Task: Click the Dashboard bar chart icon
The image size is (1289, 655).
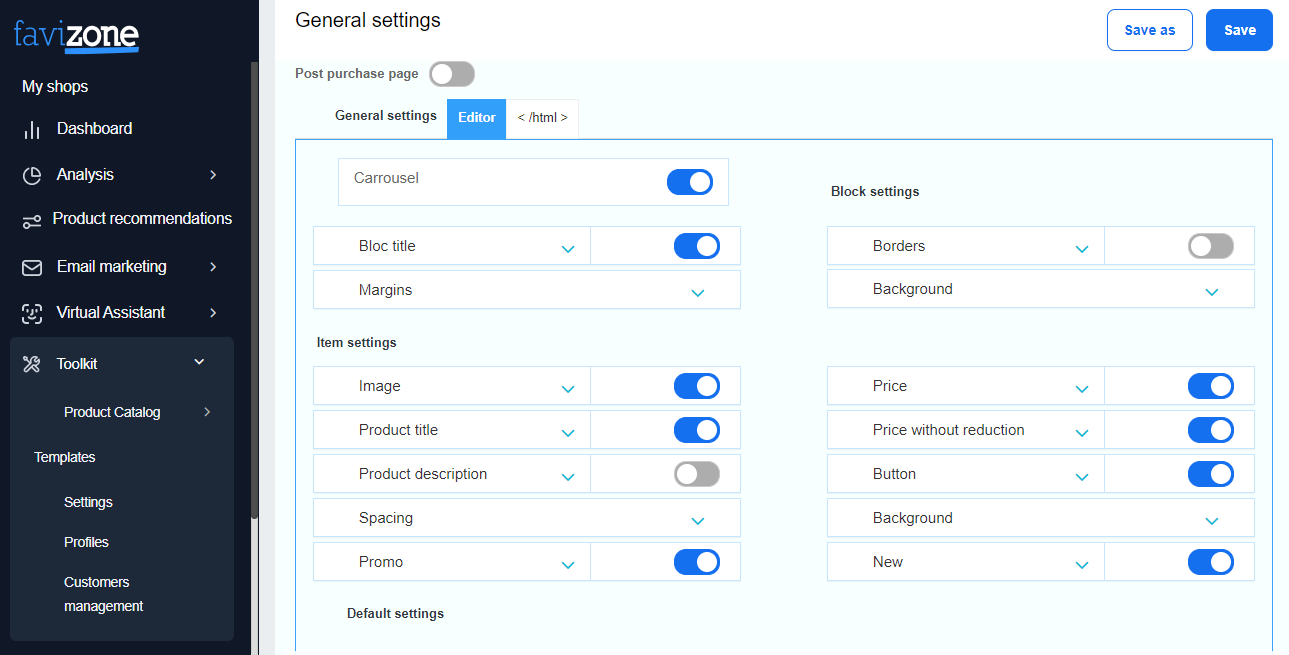Action: pyautogui.click(x=32, y=130)
